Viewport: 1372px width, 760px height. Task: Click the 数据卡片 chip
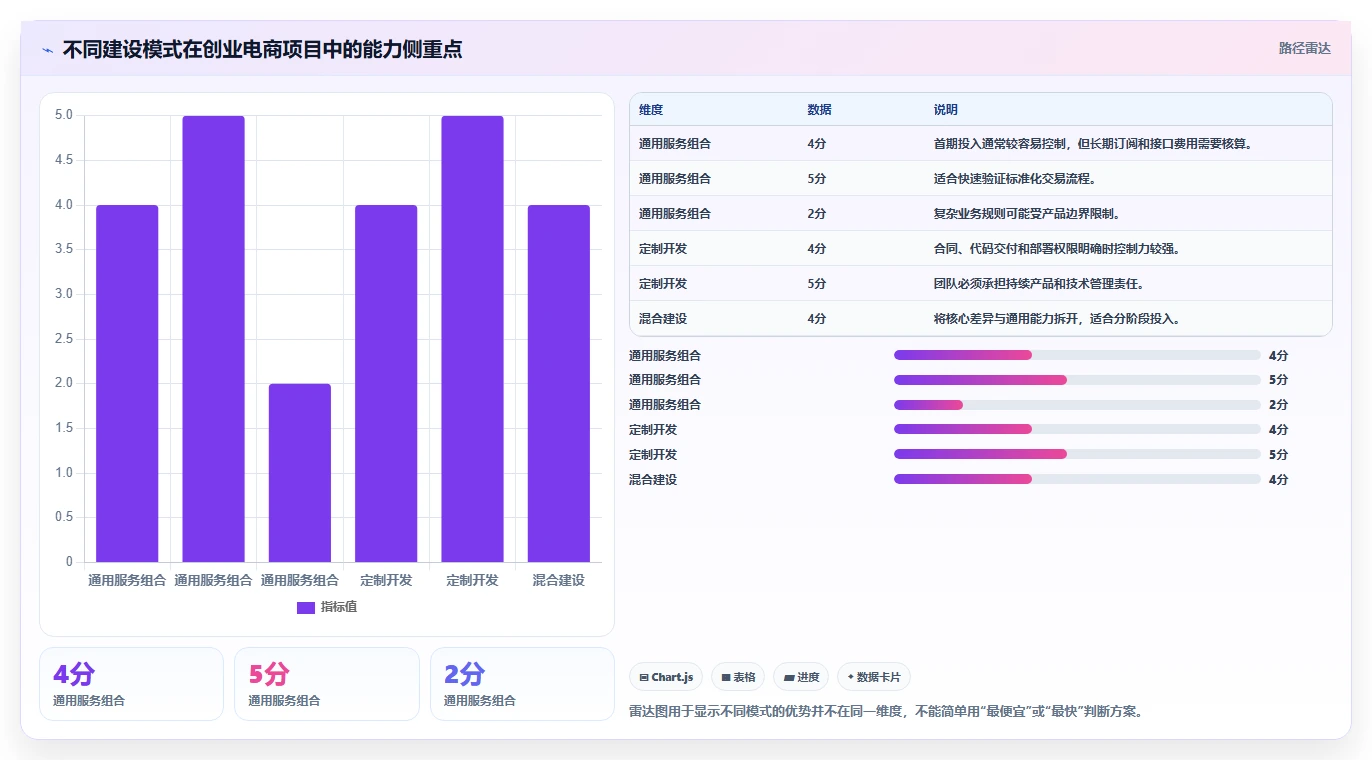[x=874, y=677]
